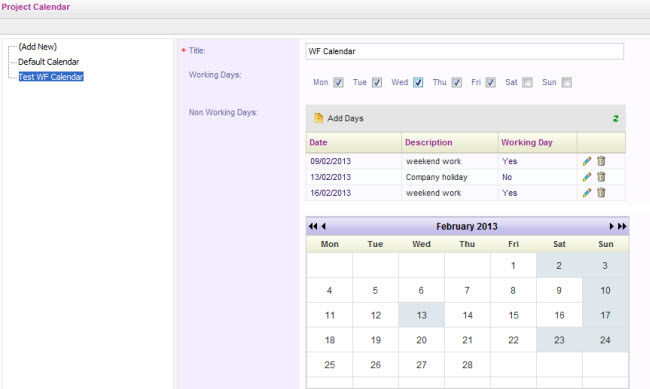Image resolution: width=650 pixels, height=389 pixels.
Task: Select (Add New) in the calendar tree
Action: pyautogui.click(x=37, y=47)
